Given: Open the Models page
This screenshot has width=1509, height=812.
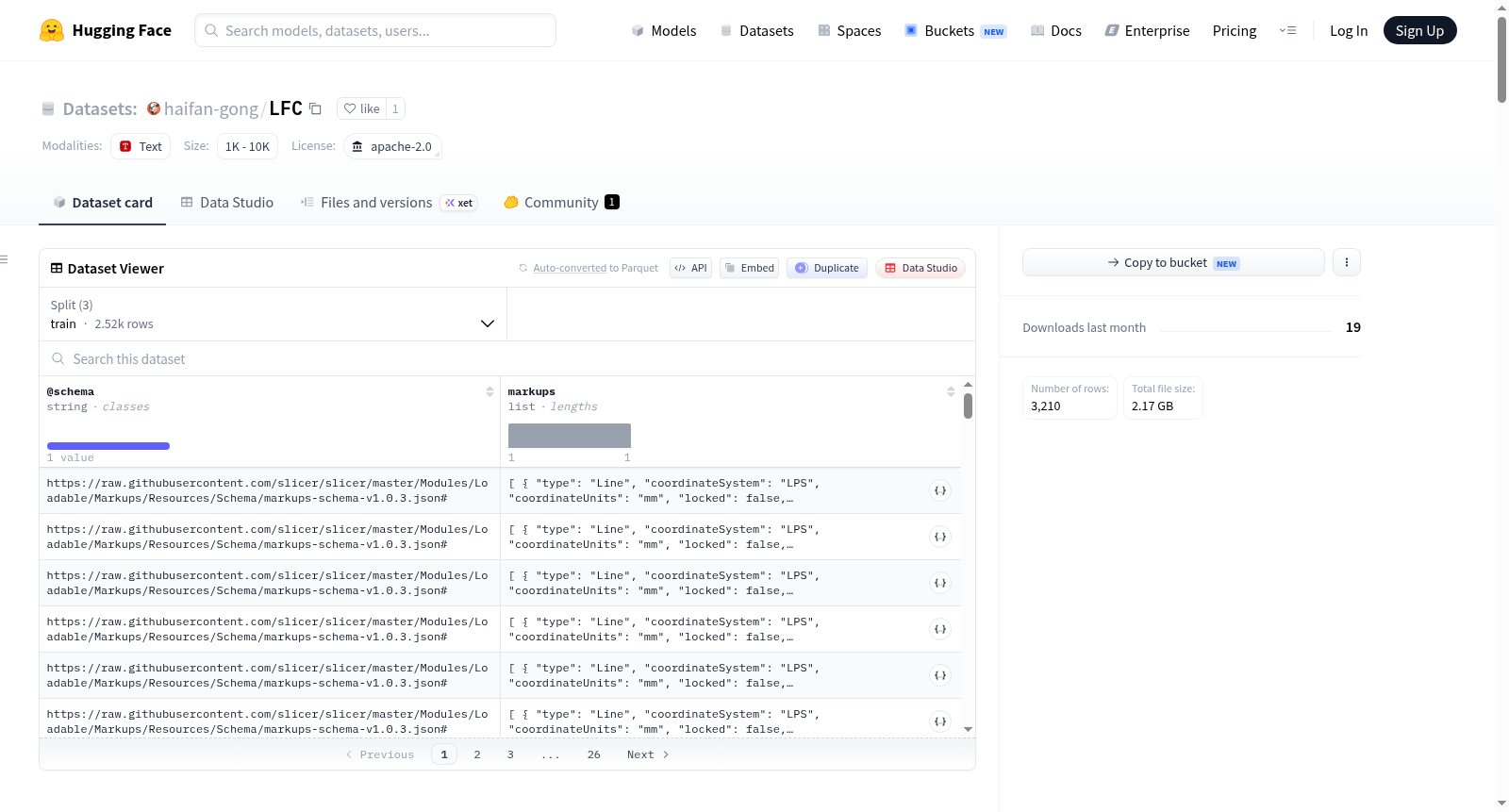Looking at the screenshot, I should (x=664, y=30).
